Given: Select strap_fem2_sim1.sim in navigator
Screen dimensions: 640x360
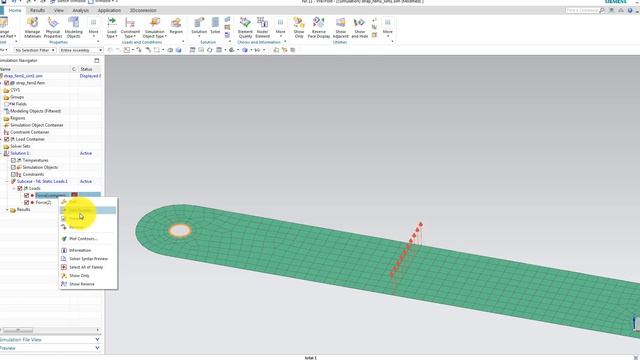Looking at the screenshot, I should coord(23,76).
